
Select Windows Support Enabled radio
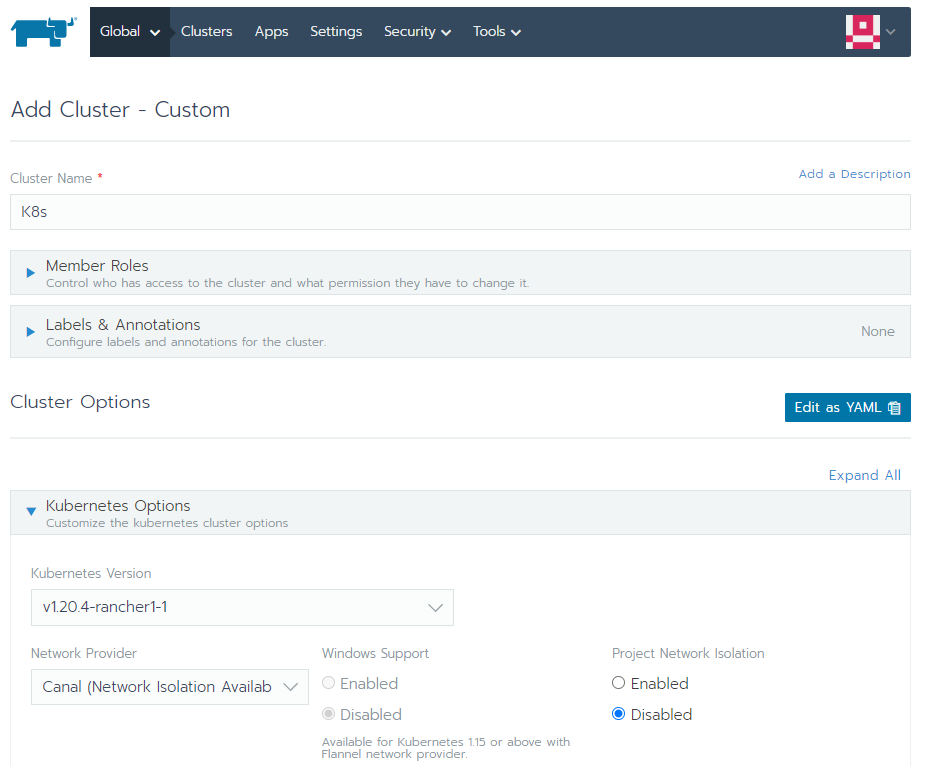click(328, 683)
